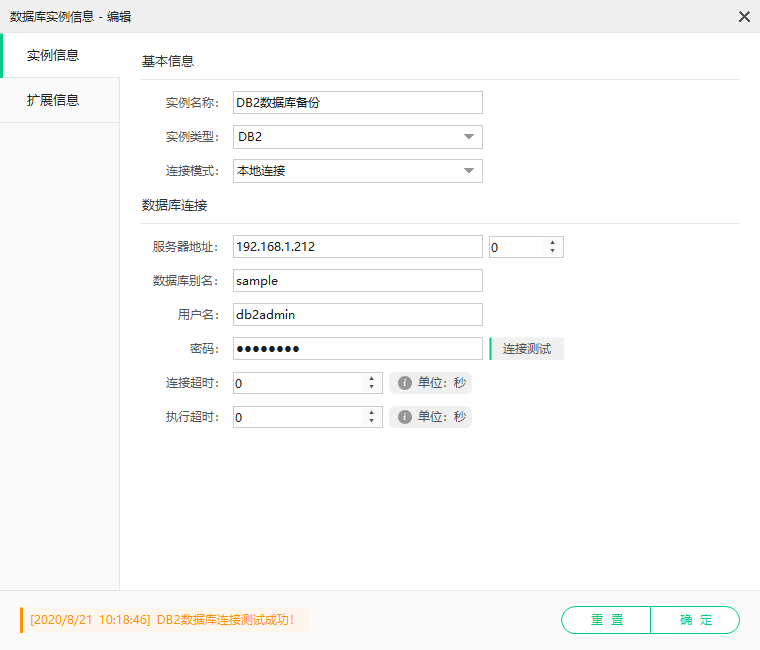
Task: Click the 服务器地址 IP input field
Action: coord(358,247)
